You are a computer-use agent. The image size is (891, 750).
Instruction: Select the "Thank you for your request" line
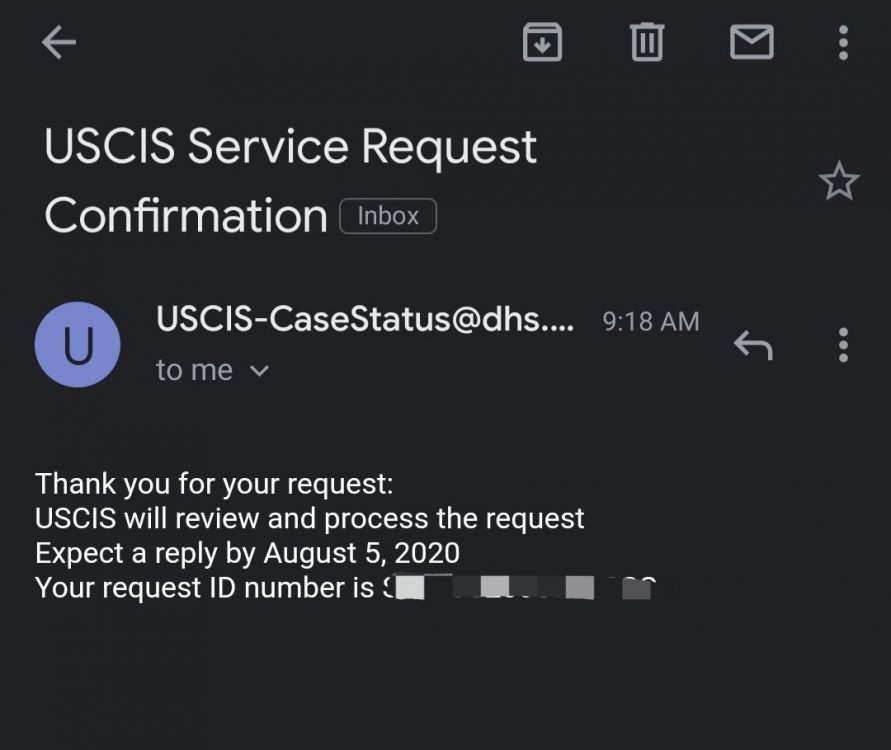pos(214,484)
